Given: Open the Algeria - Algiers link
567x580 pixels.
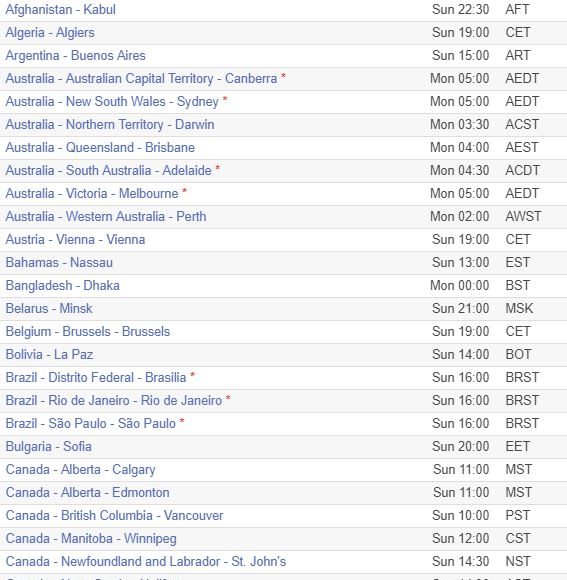Looking at the screenshot, I should pyautogui.click(x=50, y=33).
